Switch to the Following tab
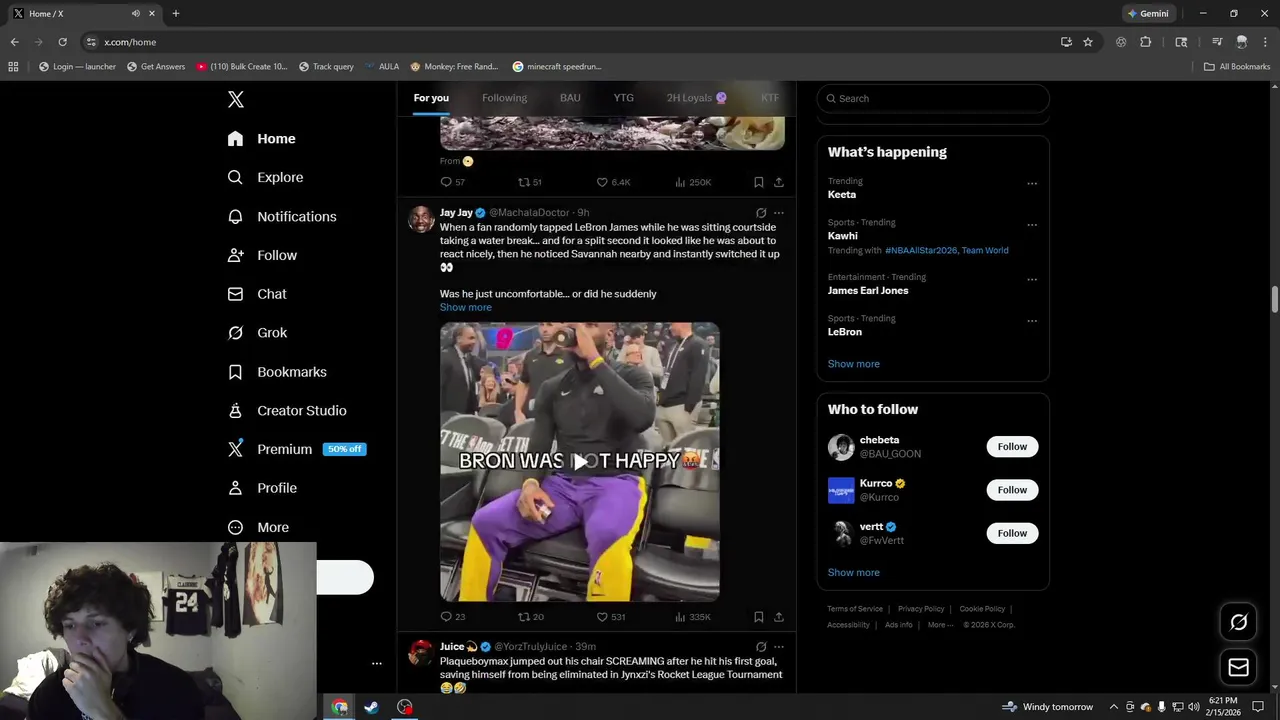 tap(504, 98)
